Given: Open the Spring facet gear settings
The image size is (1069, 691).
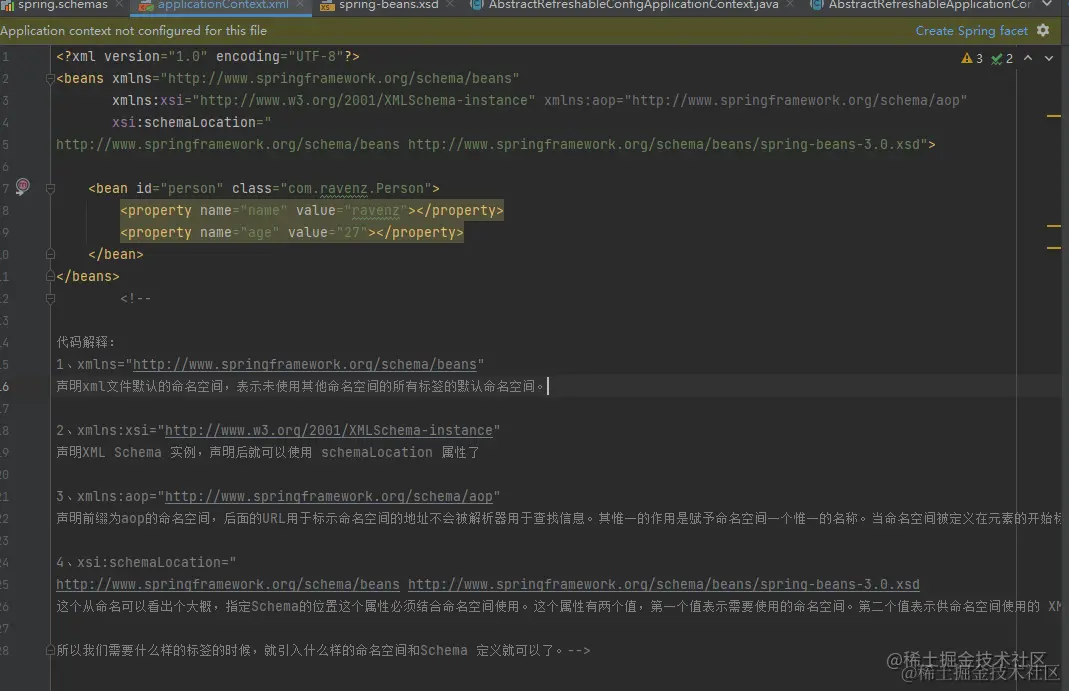Looking at the screenshot, I should pos(1043,31).
